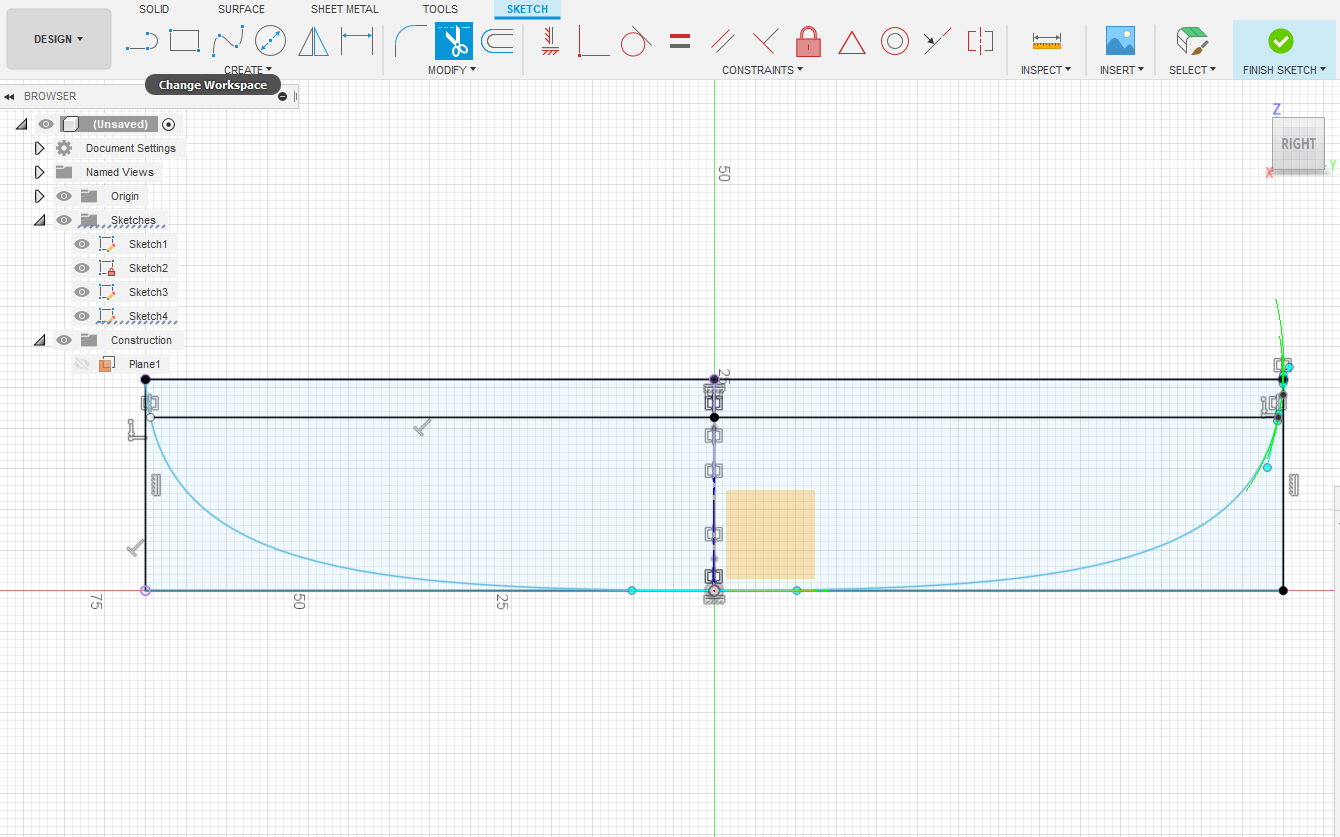Open the DESIGN workspace dropdown

pos(59,39)
